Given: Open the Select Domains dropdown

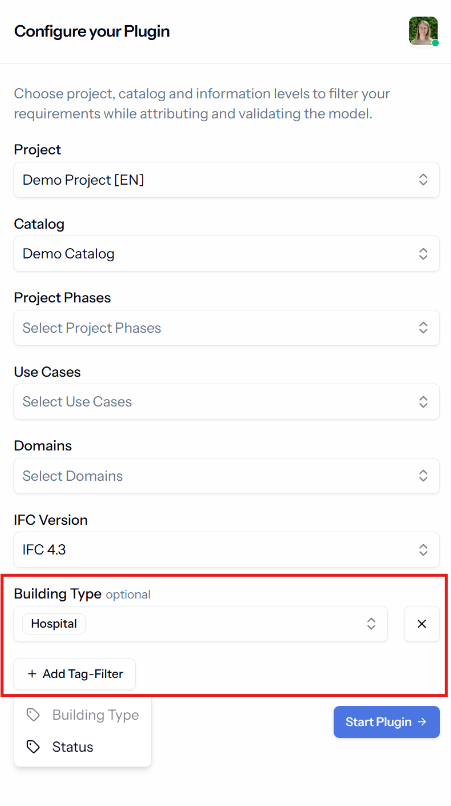Looking at the screenshot, I should [226, 475].
